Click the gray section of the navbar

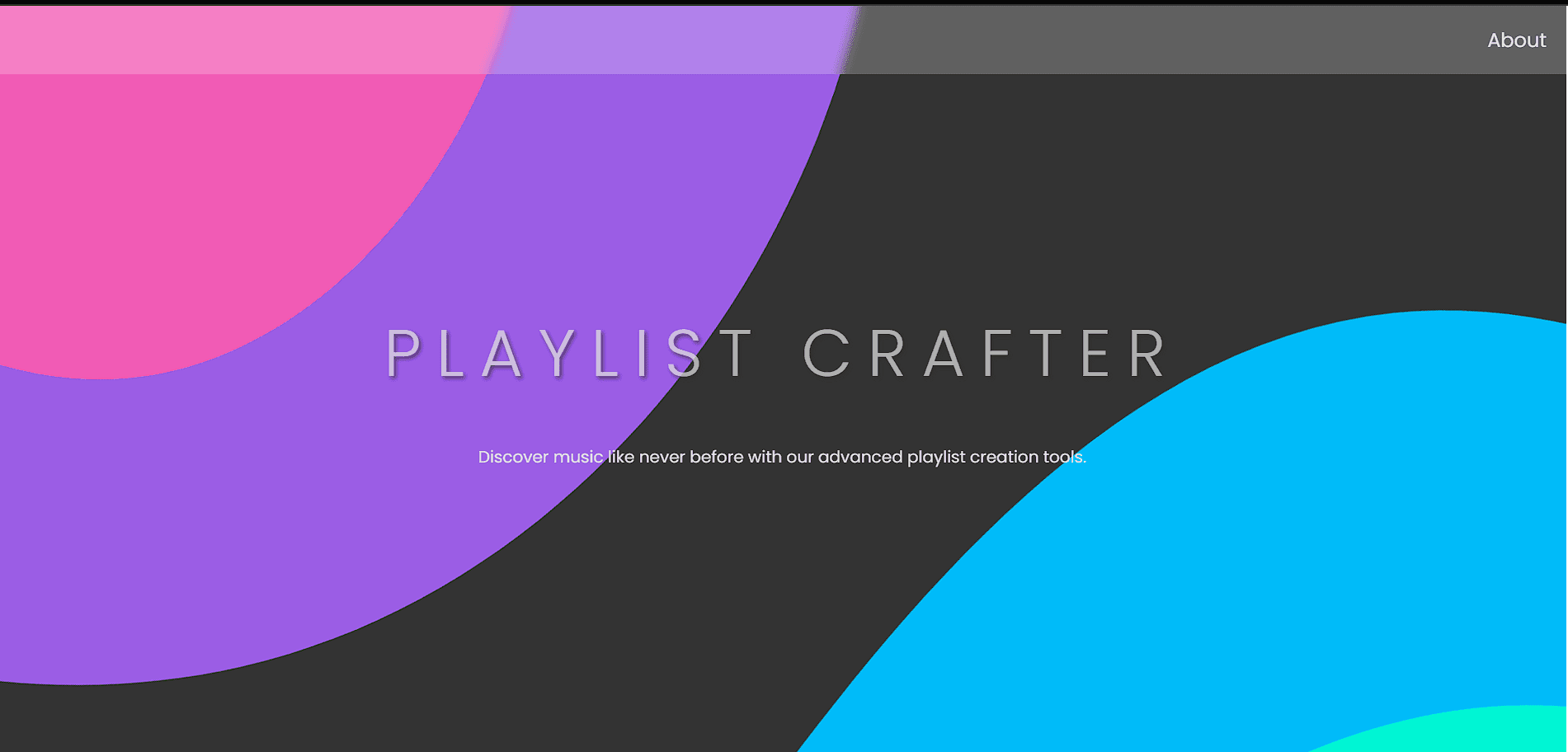coord(1155,40)
